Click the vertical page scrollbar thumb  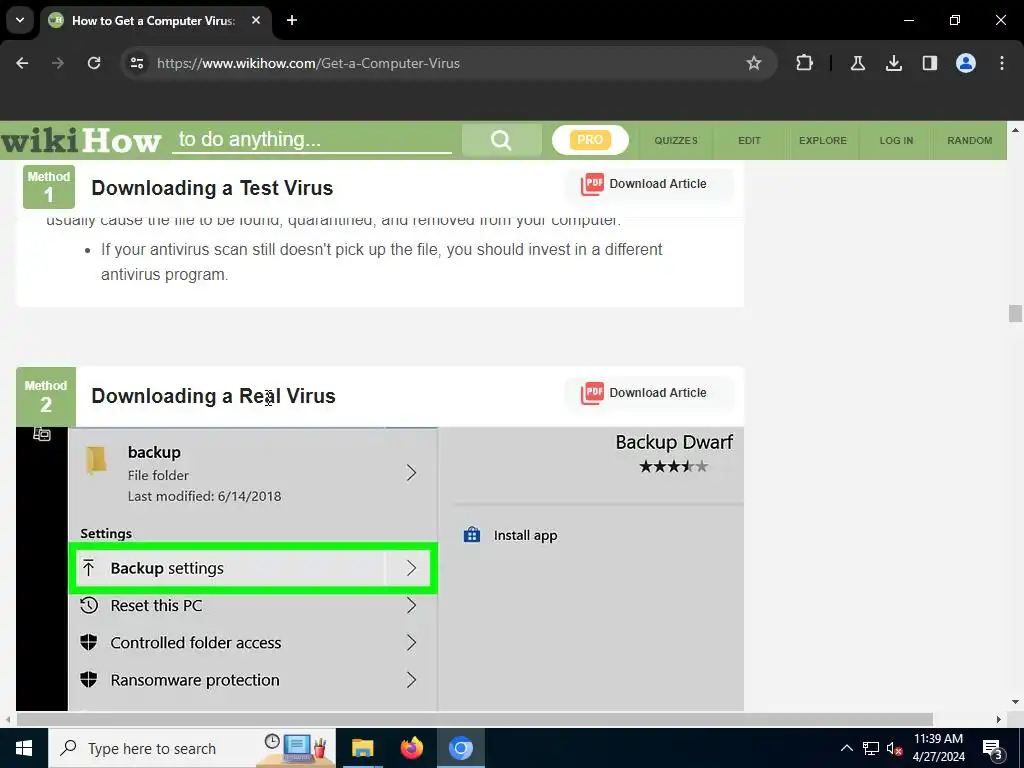click(1015, 313)
